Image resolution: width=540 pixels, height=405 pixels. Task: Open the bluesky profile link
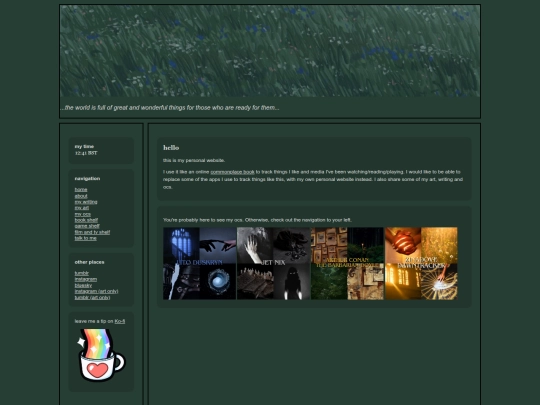coord(83,285)
